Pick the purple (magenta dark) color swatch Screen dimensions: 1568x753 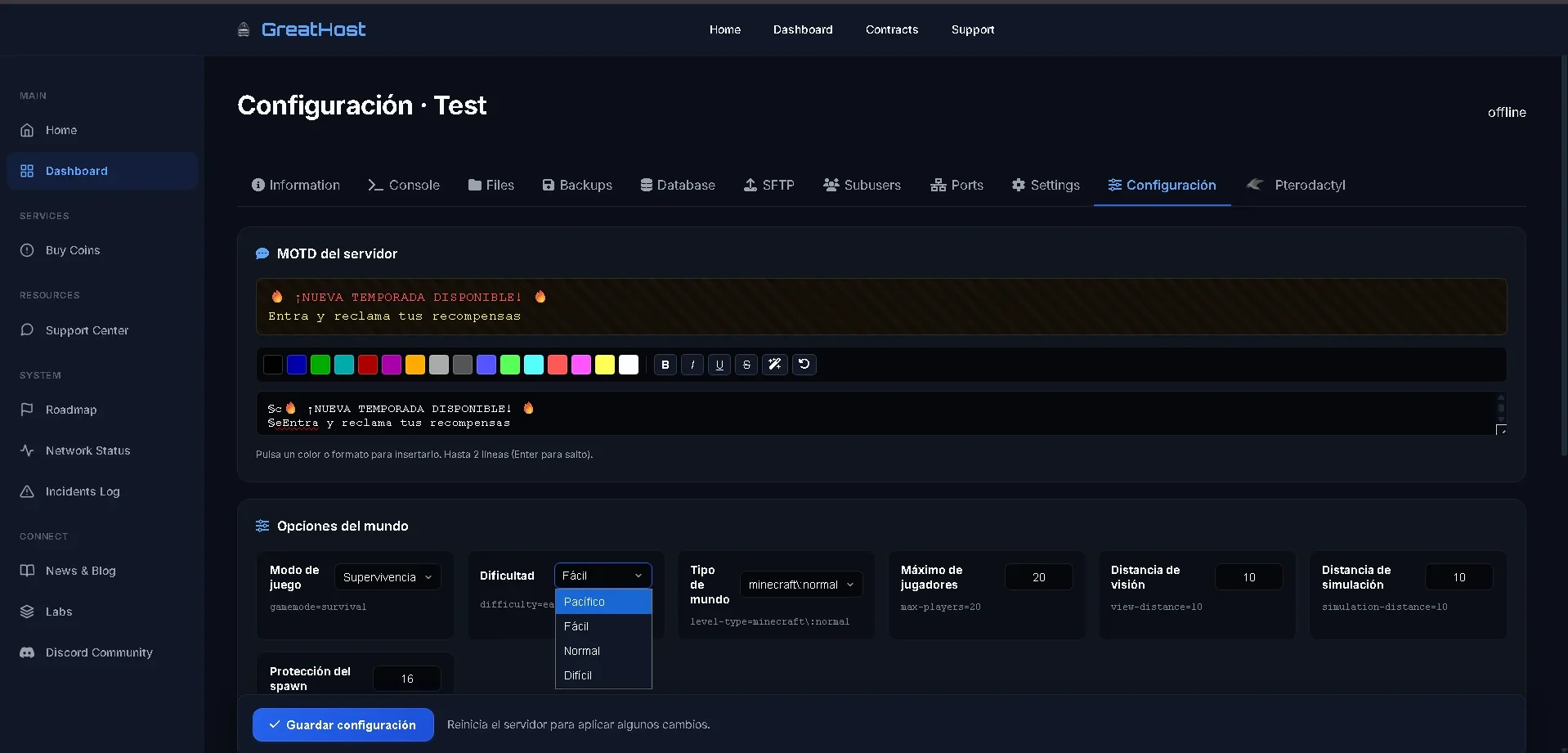tap(392, 365)
